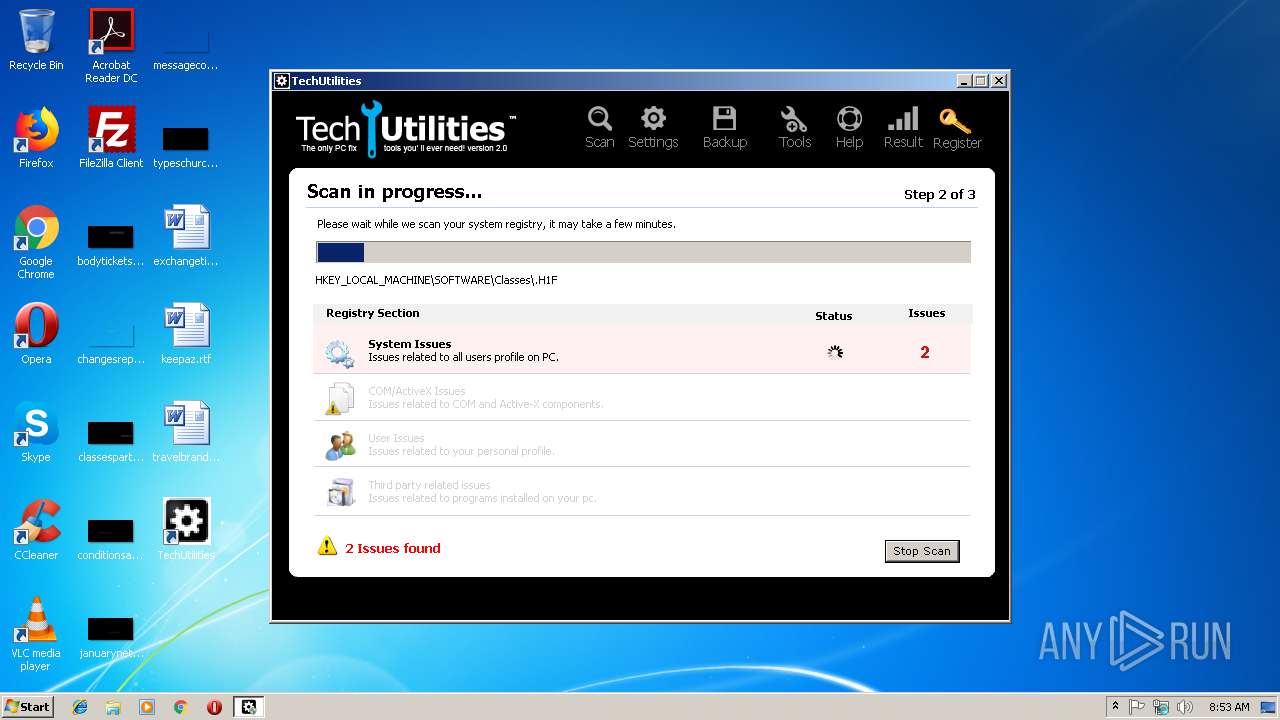Open TechUtilities desktop shortcut
Image resolution: width=1280 pixels, height=720 pixels.
(x=186, y=530)
